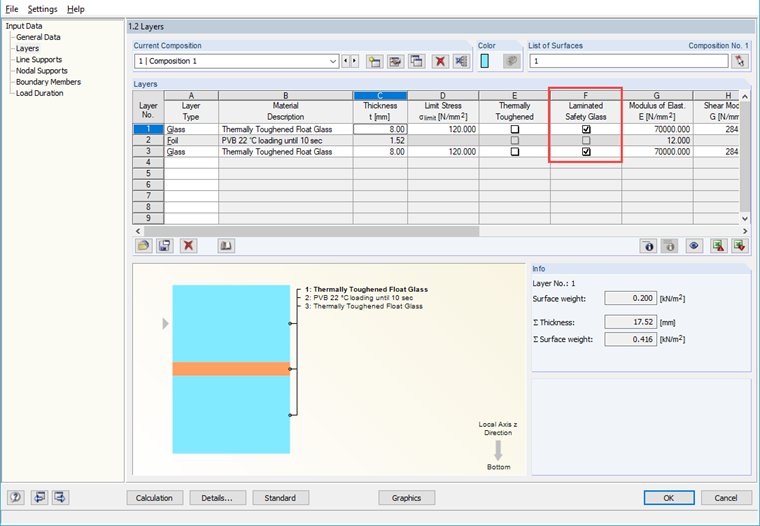This screenshot has height=526, width=760.
Task: Click the Standard button
Action: pyautogui.click(x=280, y=498)
